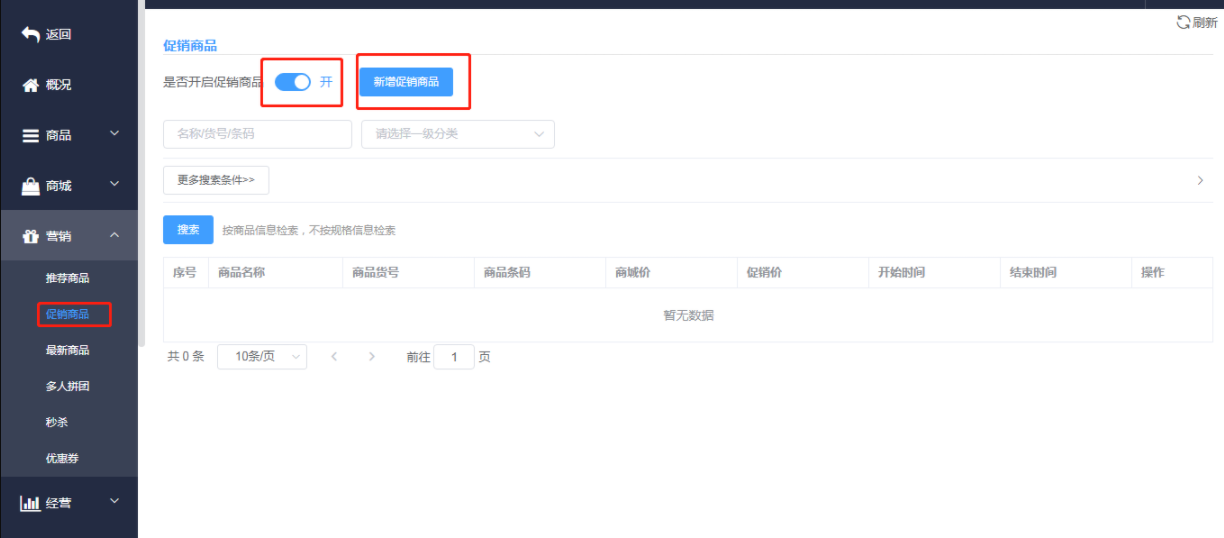Focus the 名称/货号/条码 search field
Viewport: 1224px width, 538px height.
click(x=257, y=134)
